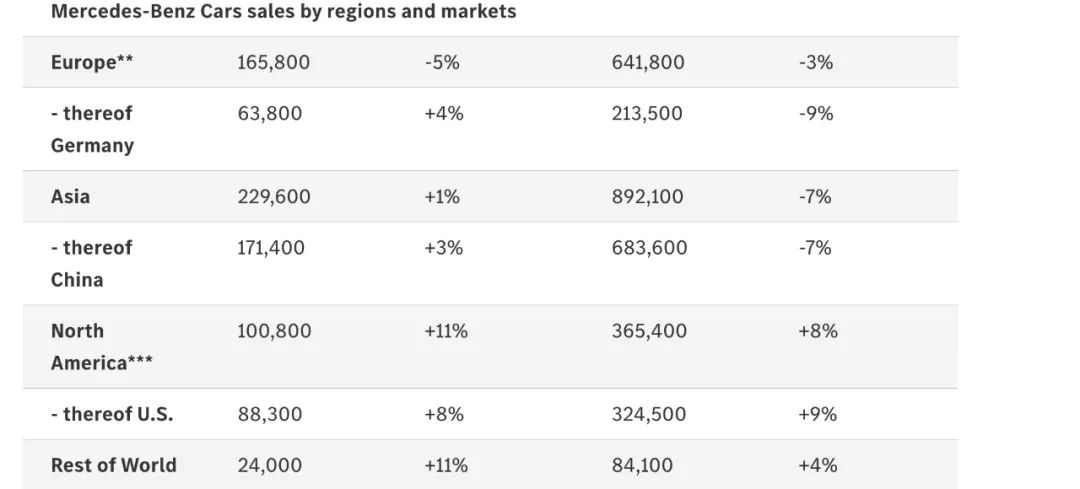Image resolution: width=1080 pixels, height=489 pixels.
Task: Select the 641,800 Europe total
Action: [648, 62]
